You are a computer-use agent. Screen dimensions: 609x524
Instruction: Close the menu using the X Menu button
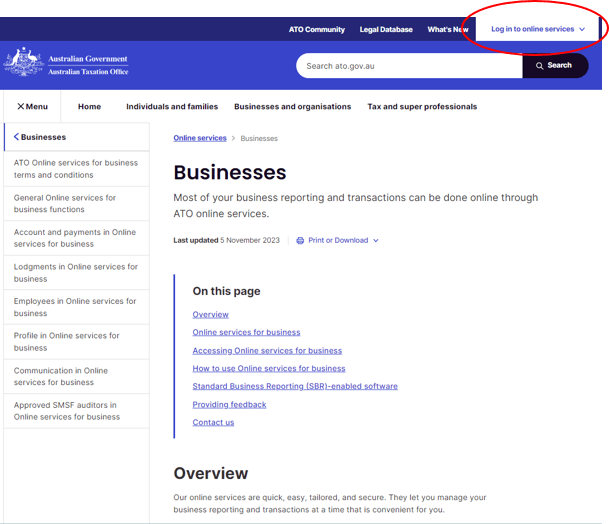point(32,107)
